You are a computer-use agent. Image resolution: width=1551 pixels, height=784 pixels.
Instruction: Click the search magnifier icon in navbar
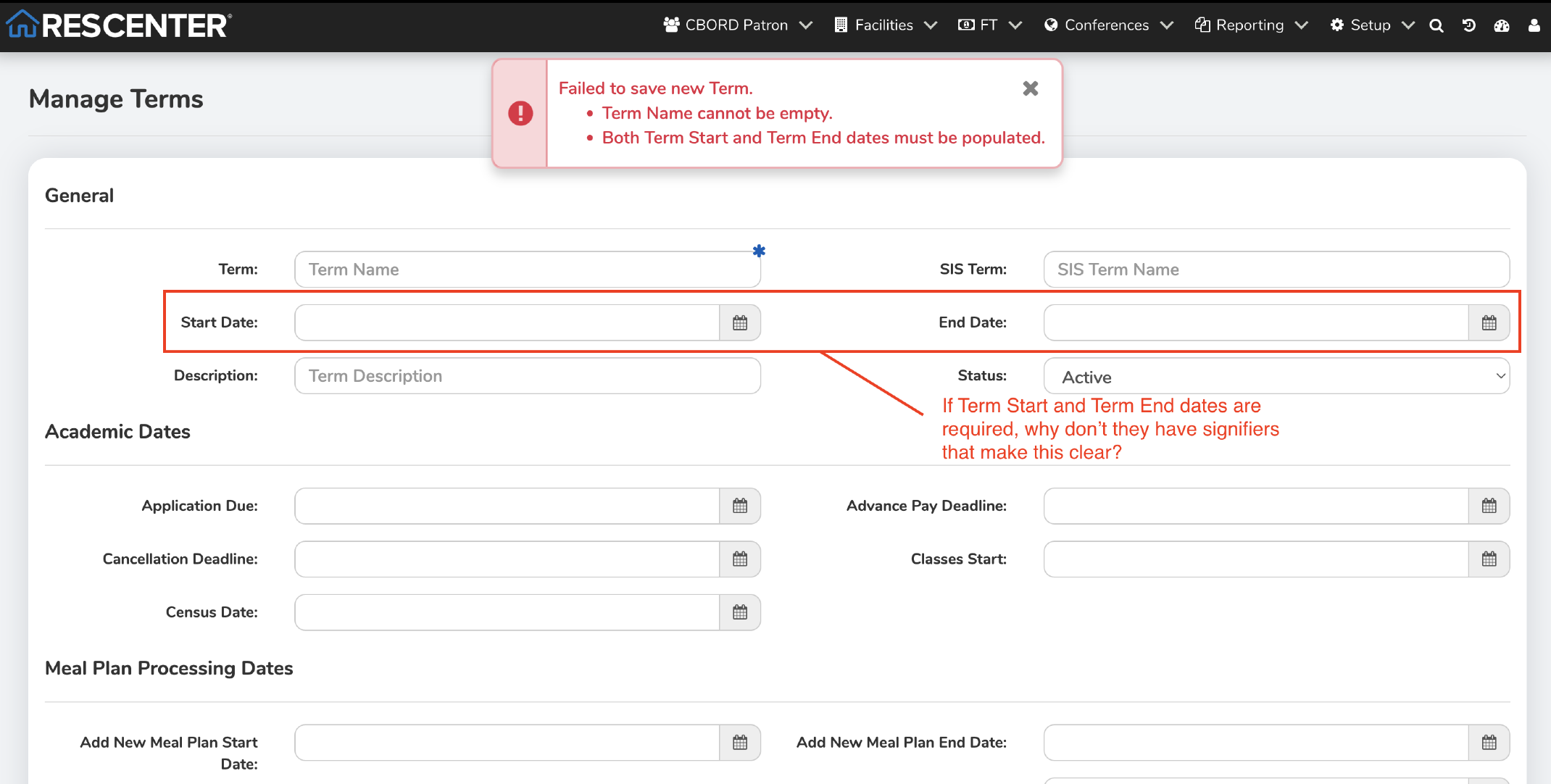pyautogui.click(x=1436, y=25)
